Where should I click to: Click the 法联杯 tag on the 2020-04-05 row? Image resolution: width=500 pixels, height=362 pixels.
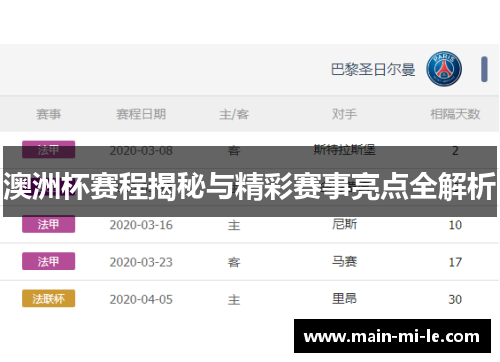49,299
